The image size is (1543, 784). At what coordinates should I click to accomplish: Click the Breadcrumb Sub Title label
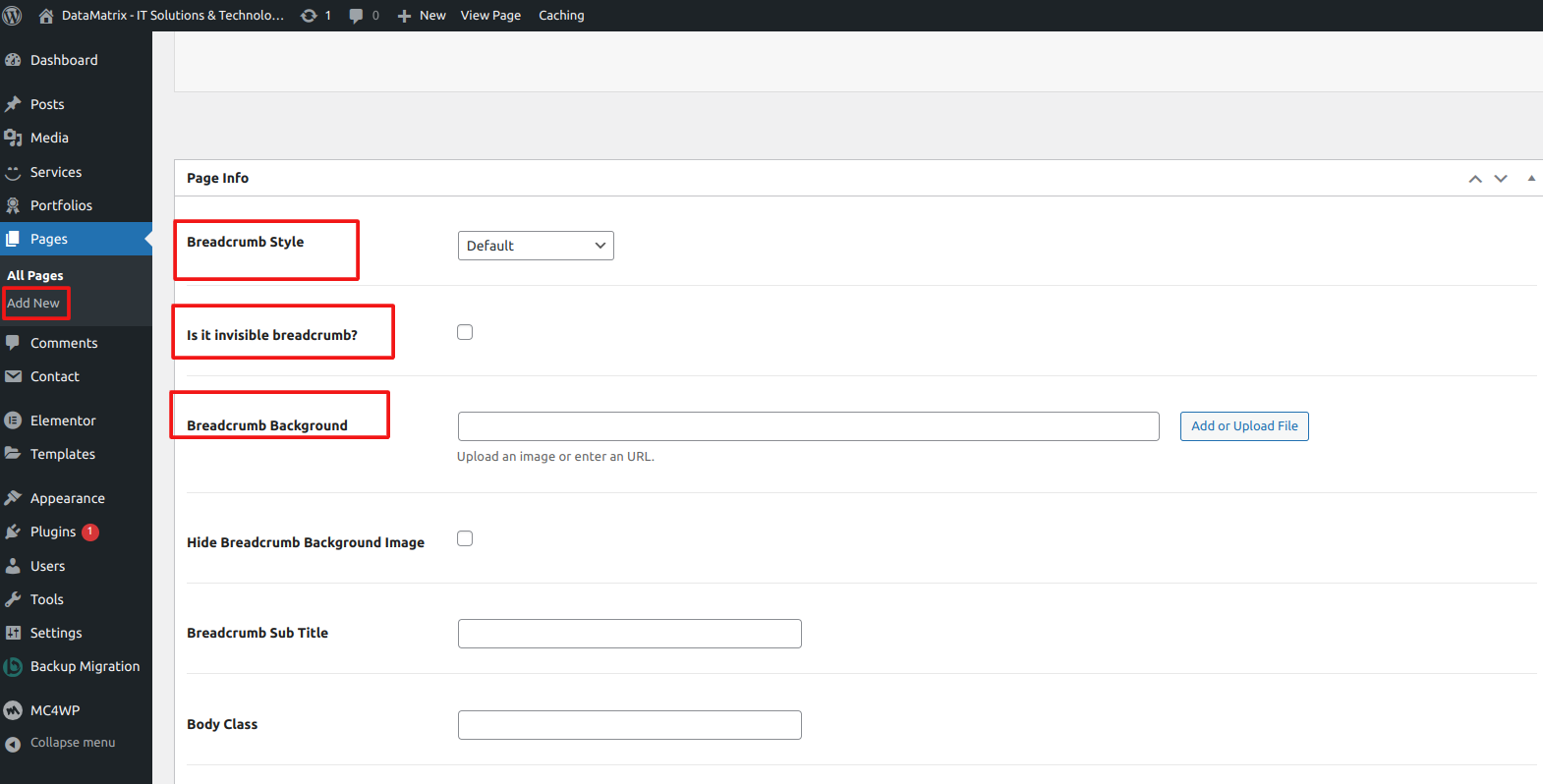[x=257, y=633]
